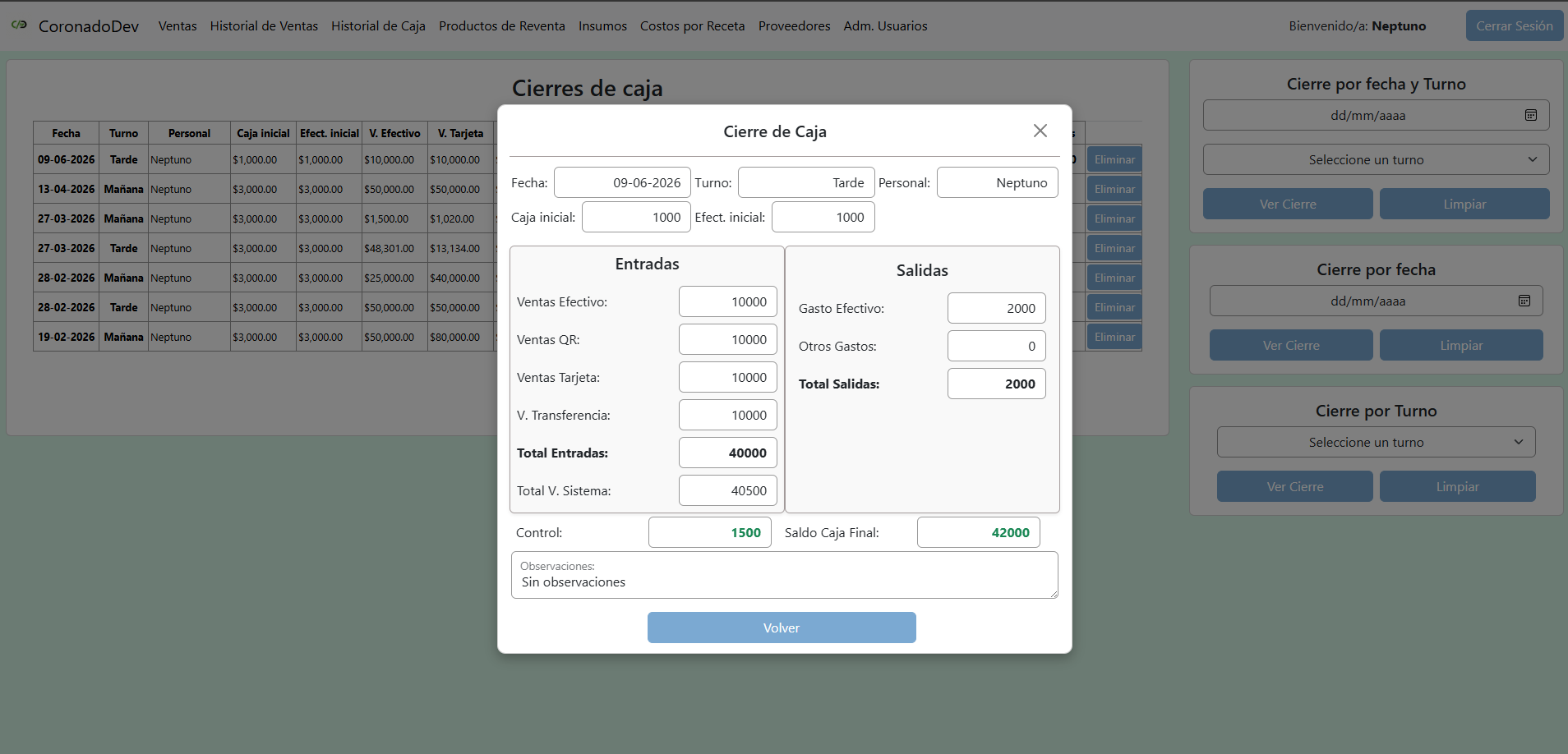Go to Proveedores page
The height and width of the screenshot is (754, 1568).
pos(795,26)
